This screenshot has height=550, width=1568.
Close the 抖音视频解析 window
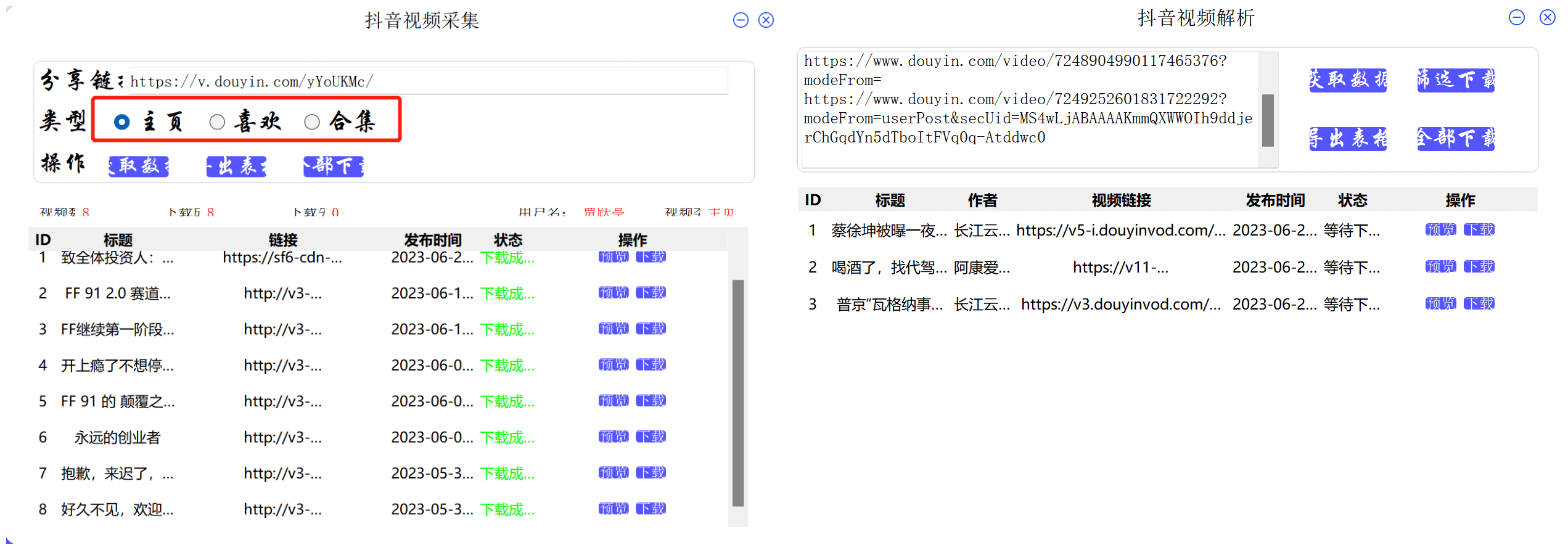(x=1548, y=17)
